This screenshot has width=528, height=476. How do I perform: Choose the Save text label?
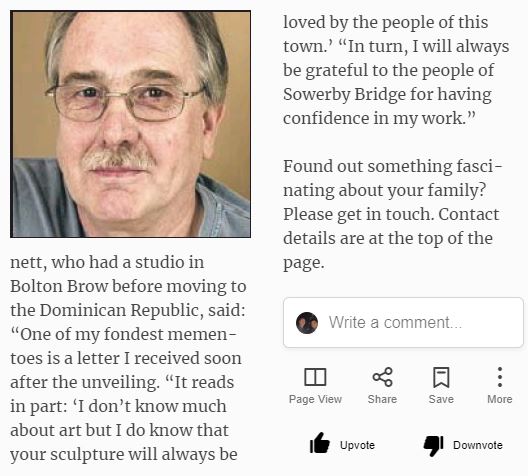(x=441, y=399)
